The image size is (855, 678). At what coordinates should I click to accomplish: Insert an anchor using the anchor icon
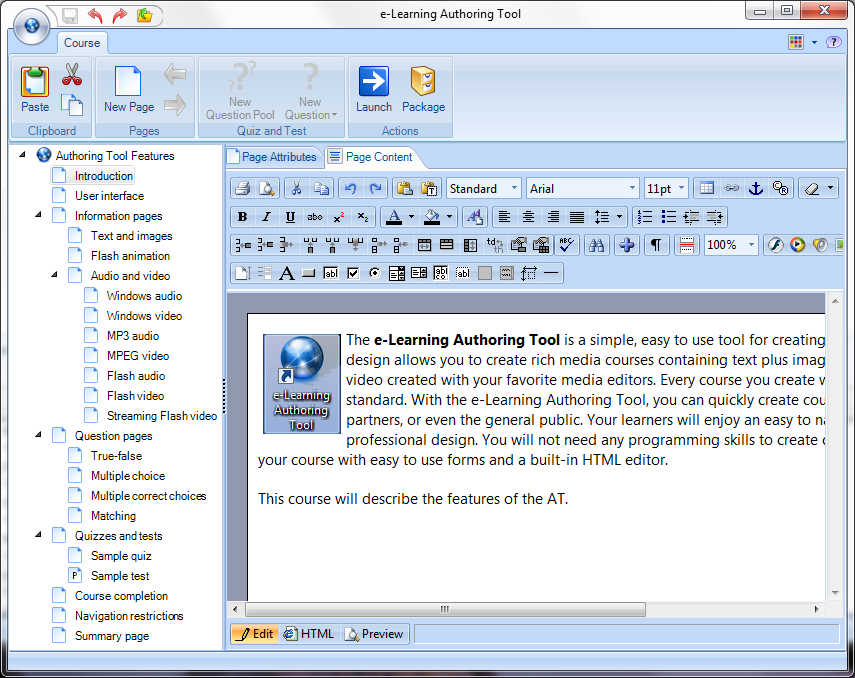756,188
